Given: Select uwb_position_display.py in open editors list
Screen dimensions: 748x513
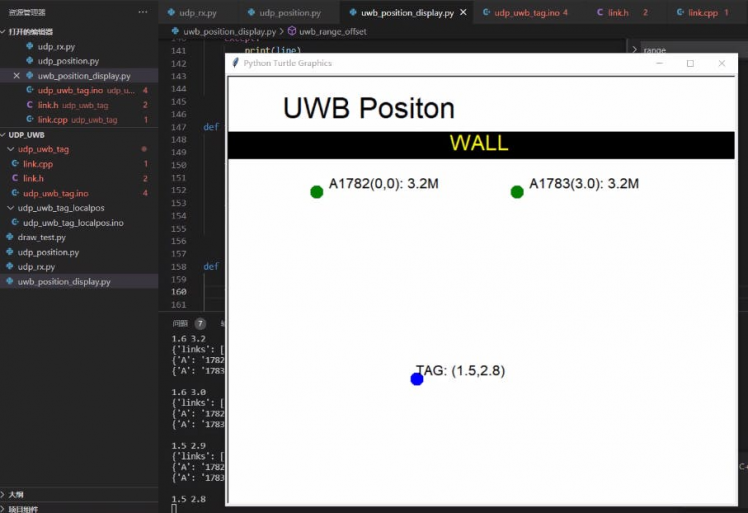Looking at the screenshot, I should [84, 76].
